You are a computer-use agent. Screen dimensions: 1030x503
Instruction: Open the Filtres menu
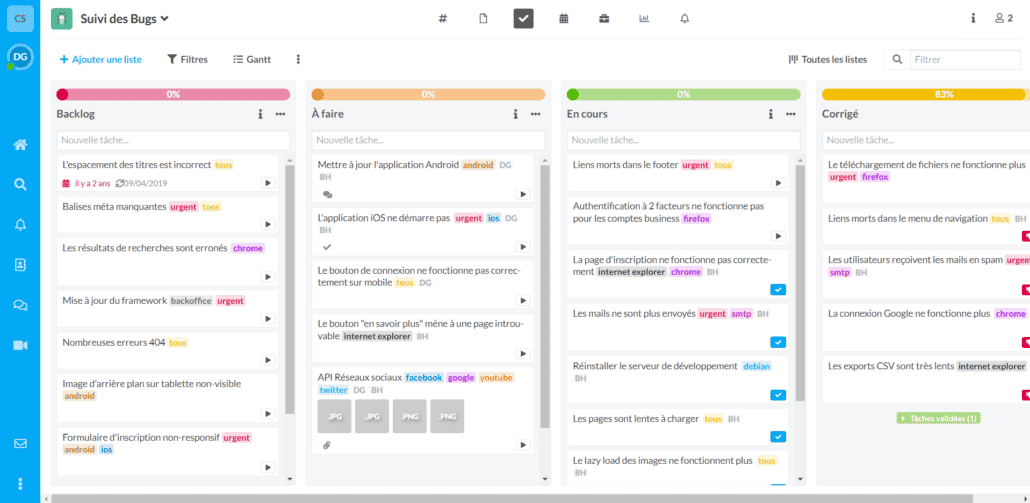pyautogui.click(x=187, y=60)
